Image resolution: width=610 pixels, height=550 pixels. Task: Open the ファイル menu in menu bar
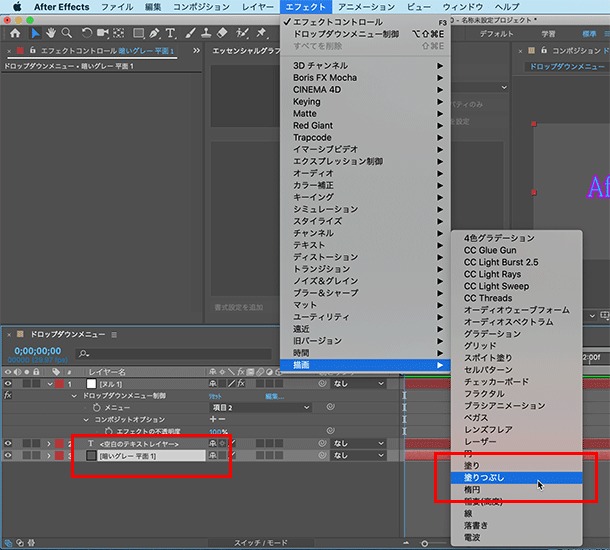coord(117,7)
